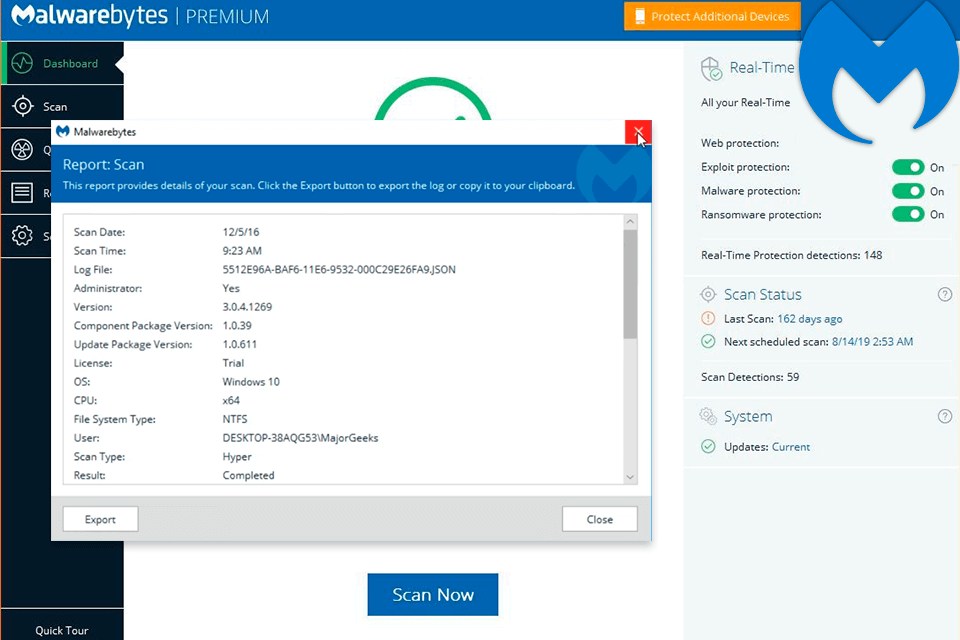Select the log file name value

(339, 269)
